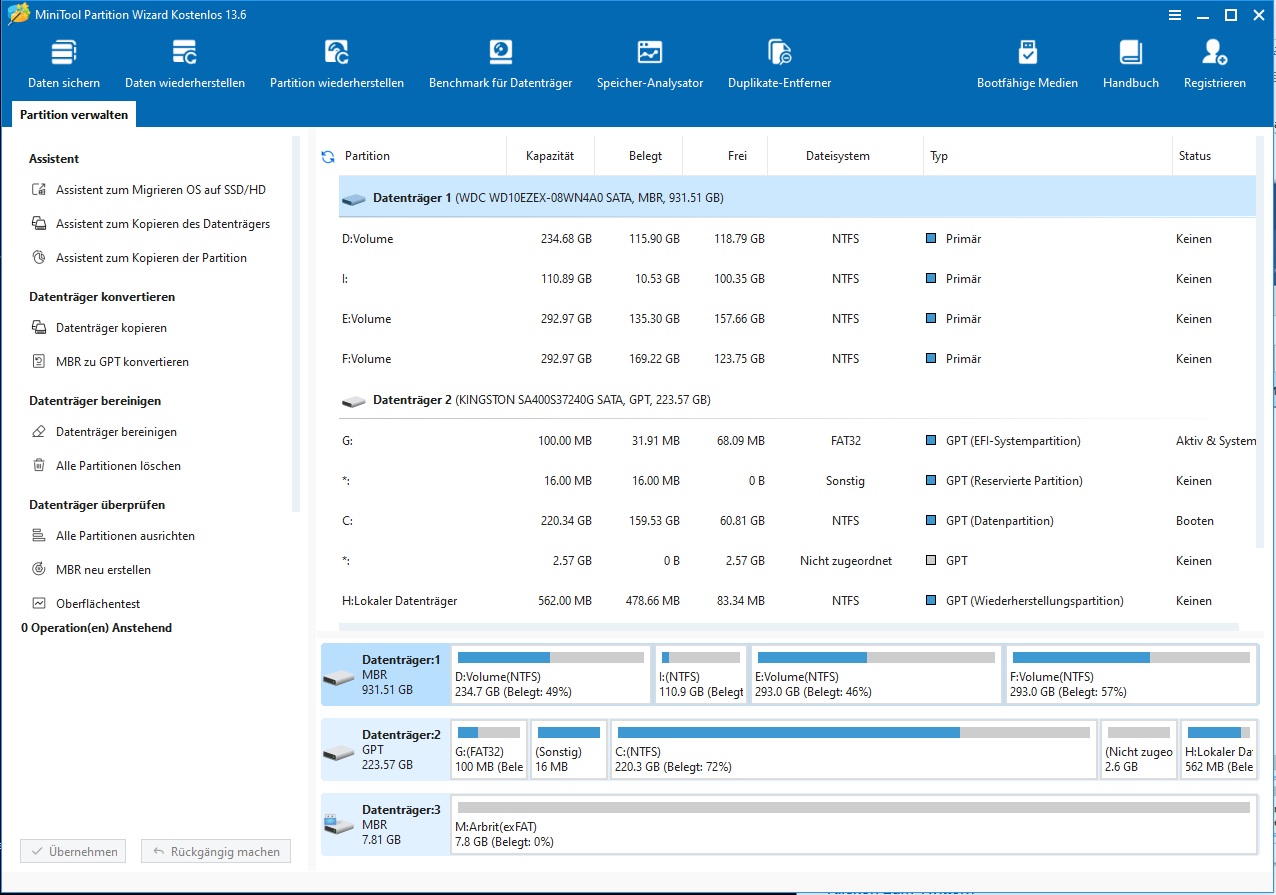Image resolution: width=1276 pixels, height=895 pixels.
Task: Click the 16.00 MB Reservierte Partition row
Action: click(797, 481)
